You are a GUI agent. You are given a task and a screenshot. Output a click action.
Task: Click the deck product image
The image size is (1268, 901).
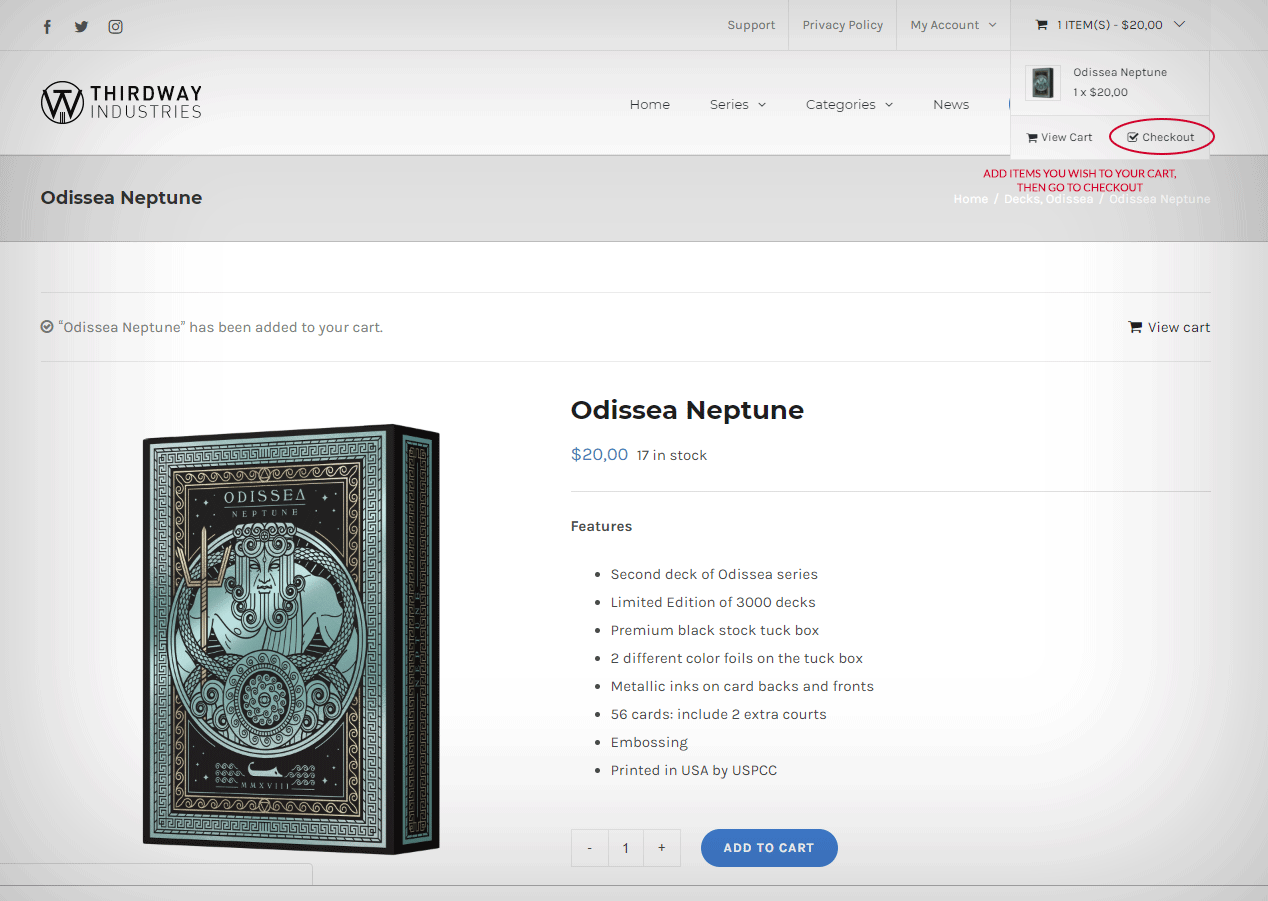pos(291,639)
